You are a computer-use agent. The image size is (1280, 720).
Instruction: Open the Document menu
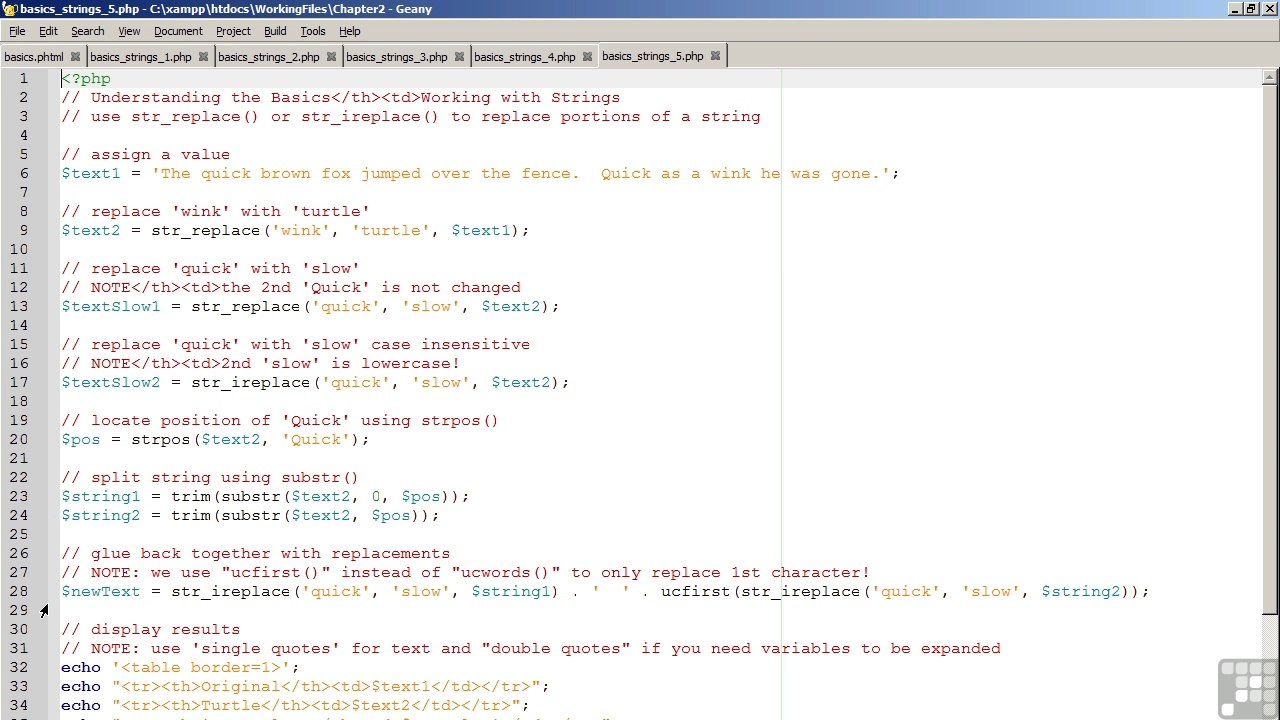(x=178, y=31)
